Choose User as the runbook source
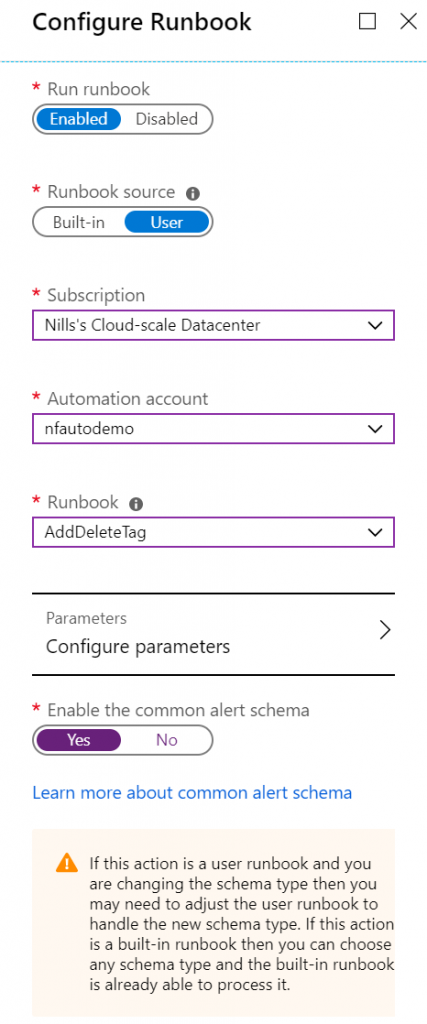This screenshot has width=427, height=1024. coord(166,222)
